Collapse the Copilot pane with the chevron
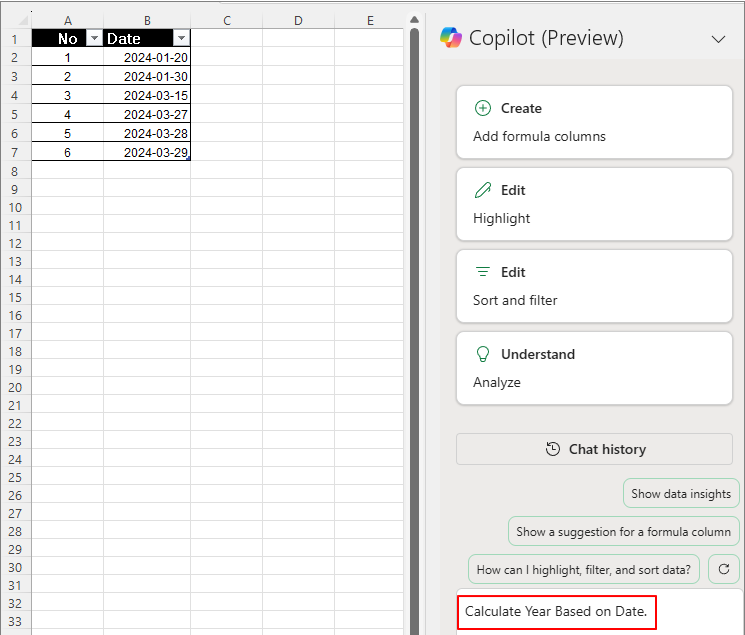Screen dimensions: 745x635 718,39
